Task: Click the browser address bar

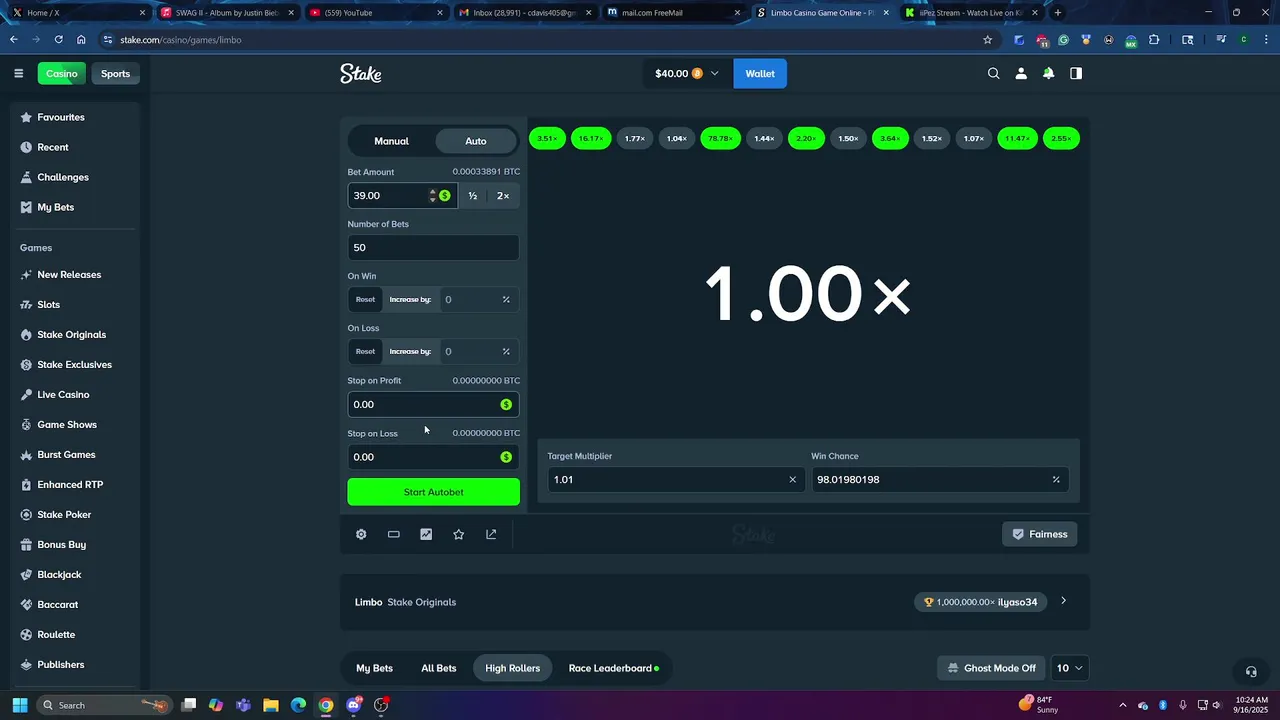Action: tap(540, 40)
